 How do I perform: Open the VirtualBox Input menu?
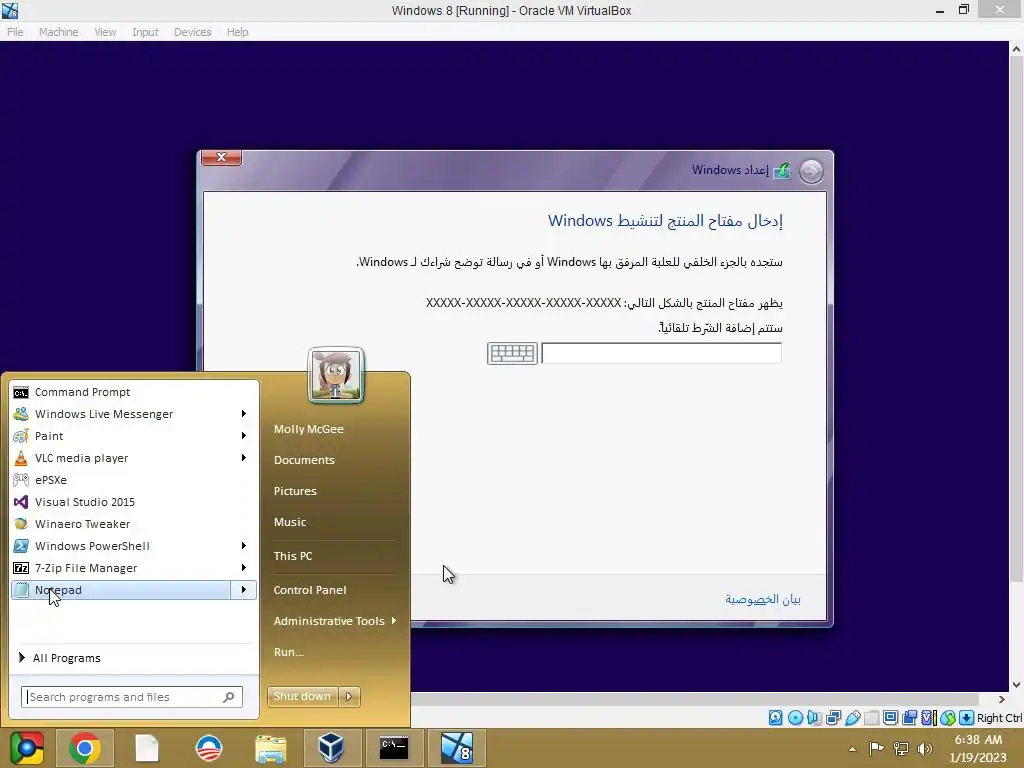click(x=145, y=32)
